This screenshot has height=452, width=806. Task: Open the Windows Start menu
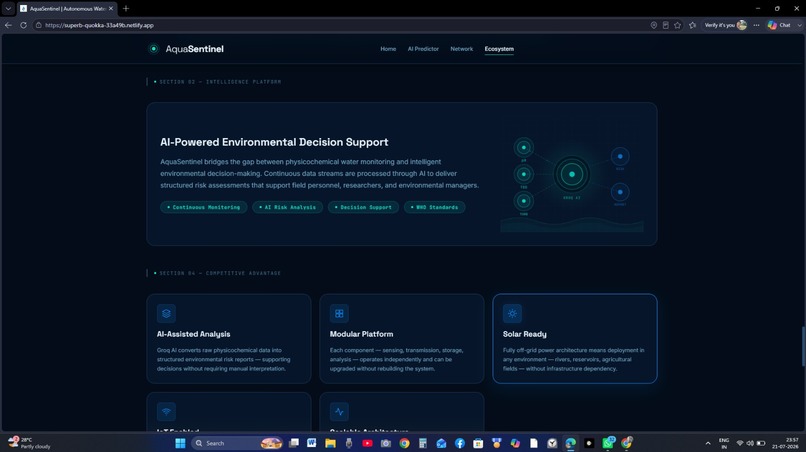pos(180,443)
